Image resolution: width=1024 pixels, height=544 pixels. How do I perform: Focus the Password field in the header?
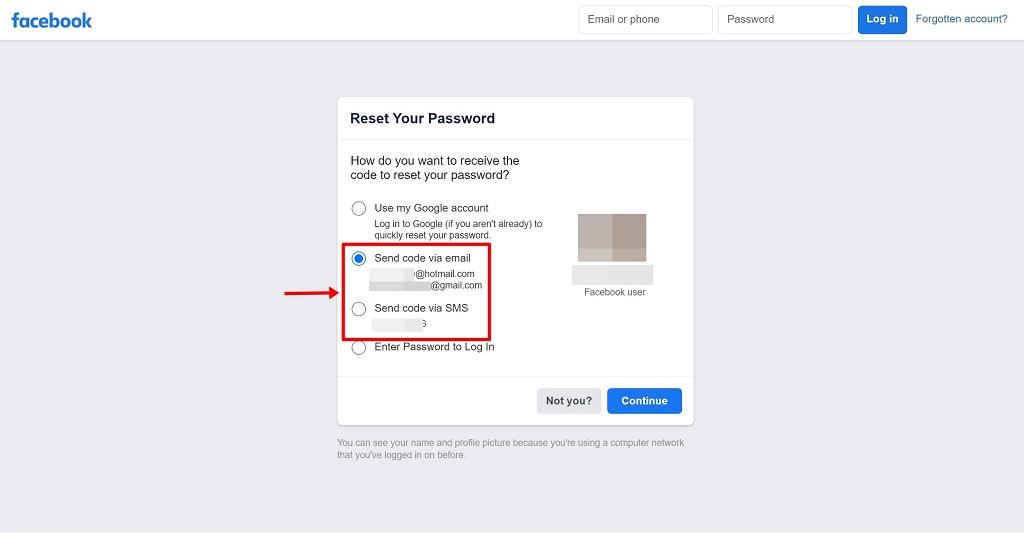click(x=785, y=20)
